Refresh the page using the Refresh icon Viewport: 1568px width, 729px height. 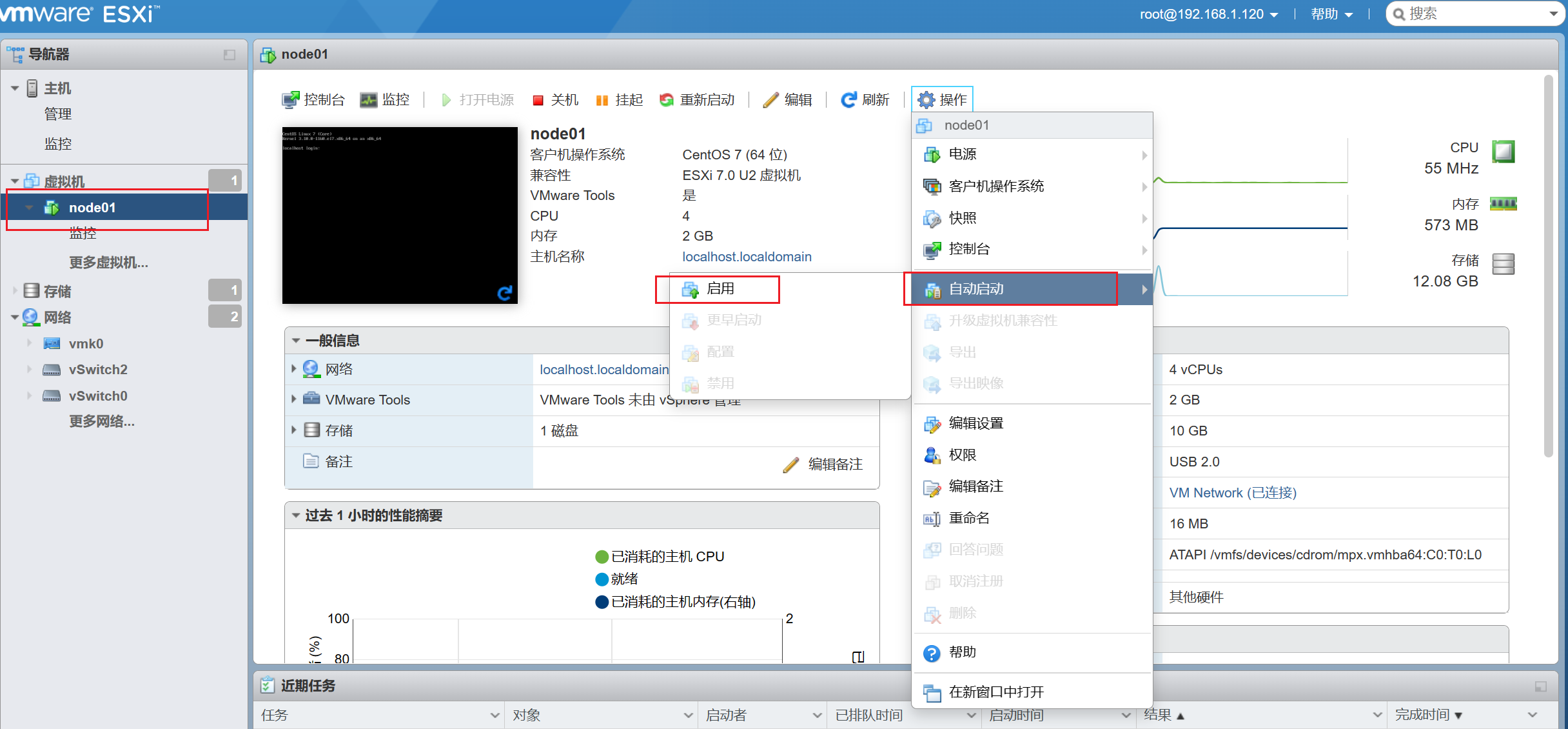click(848, 100)
